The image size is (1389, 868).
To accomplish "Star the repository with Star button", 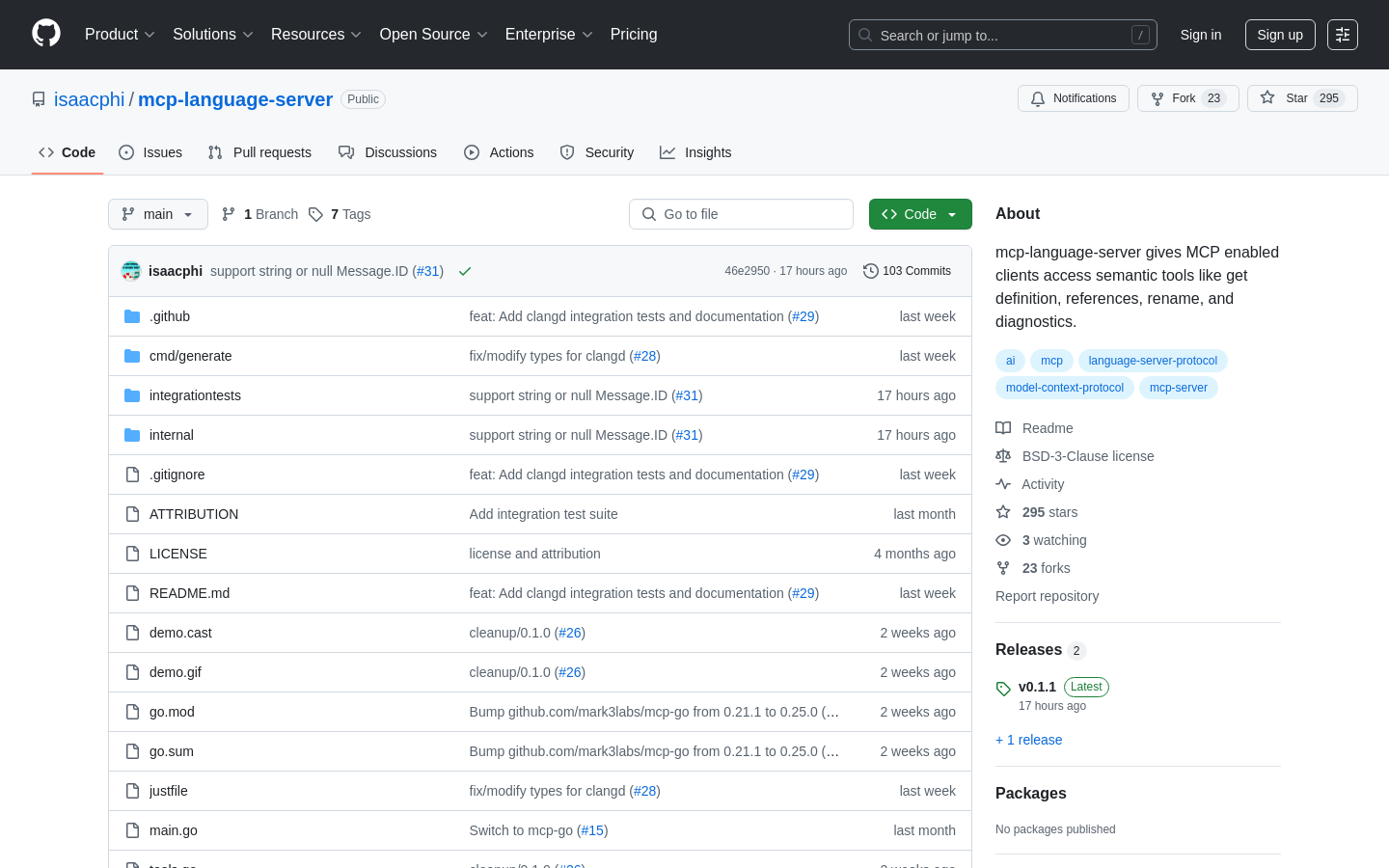I will (x=1302, y=98).
